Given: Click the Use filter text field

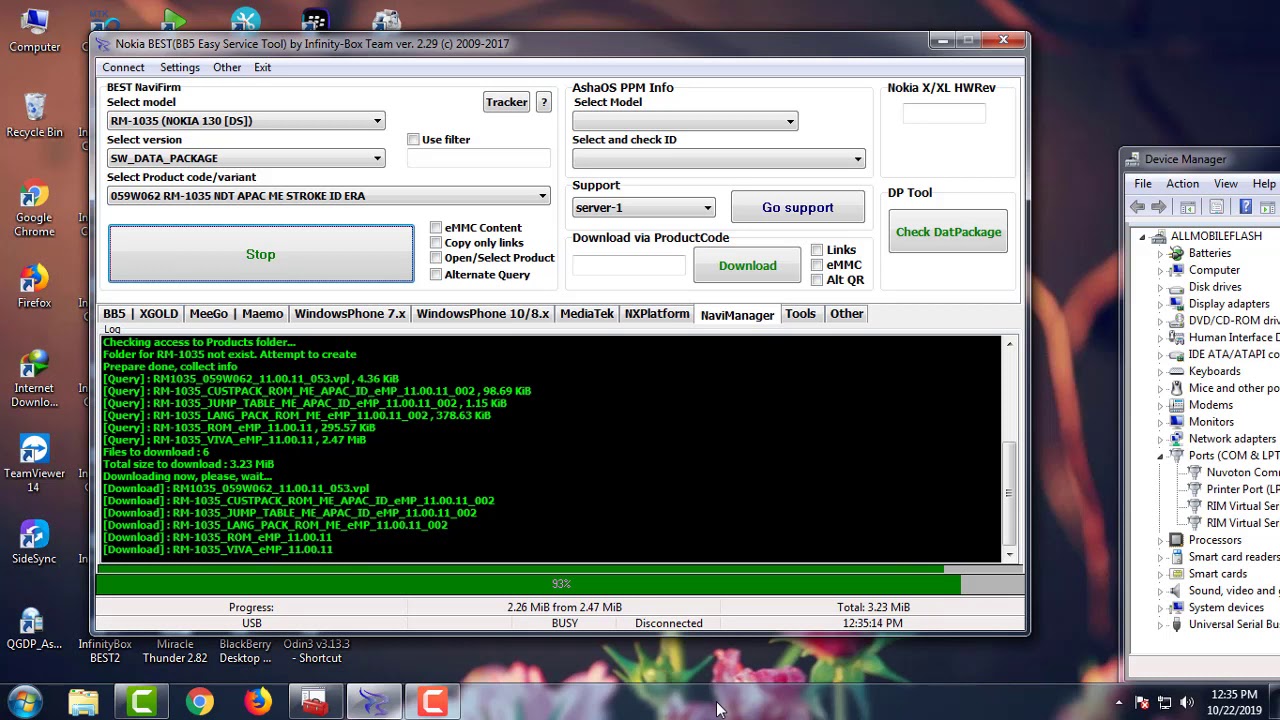Looking at the screenshot, I should pyautogui.click(x=479, y=158).
